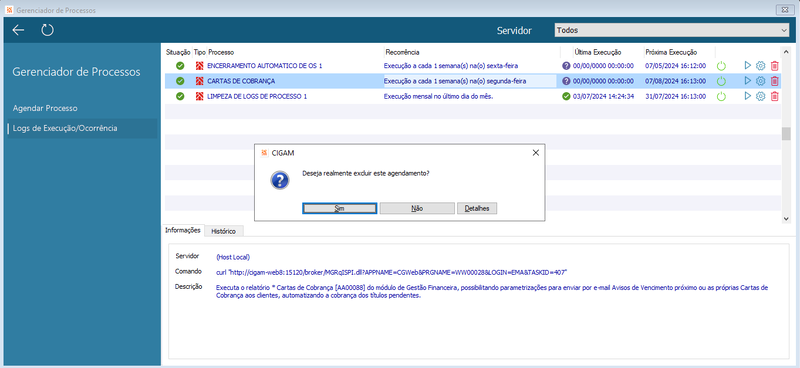Click the process list vertical scrollbar thumb
Image resolution: width=800 pixels, height=368 pixels.
pyautogui.click(x=786, y=134)
